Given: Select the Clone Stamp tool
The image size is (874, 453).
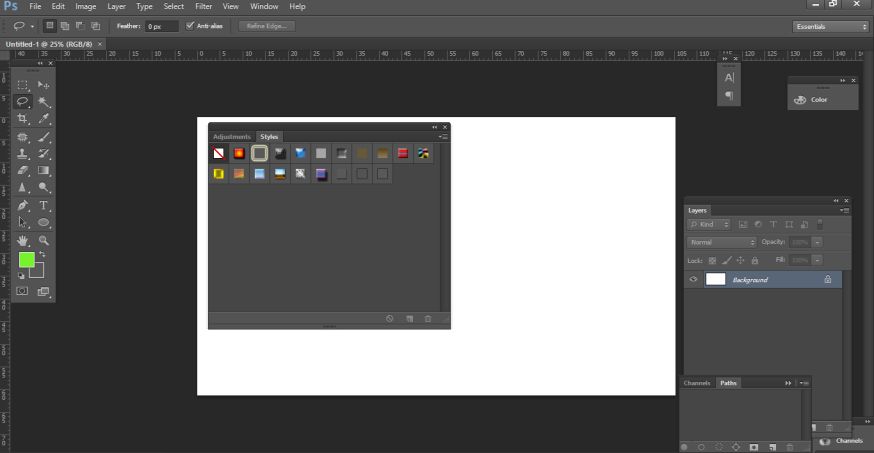Looking at the screenshot, I should (x=22, y=154).
